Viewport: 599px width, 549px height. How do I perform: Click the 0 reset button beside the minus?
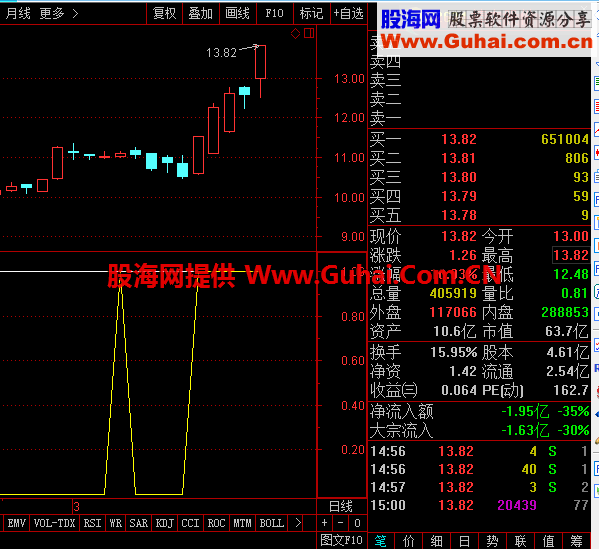click(x=357, y=523)
